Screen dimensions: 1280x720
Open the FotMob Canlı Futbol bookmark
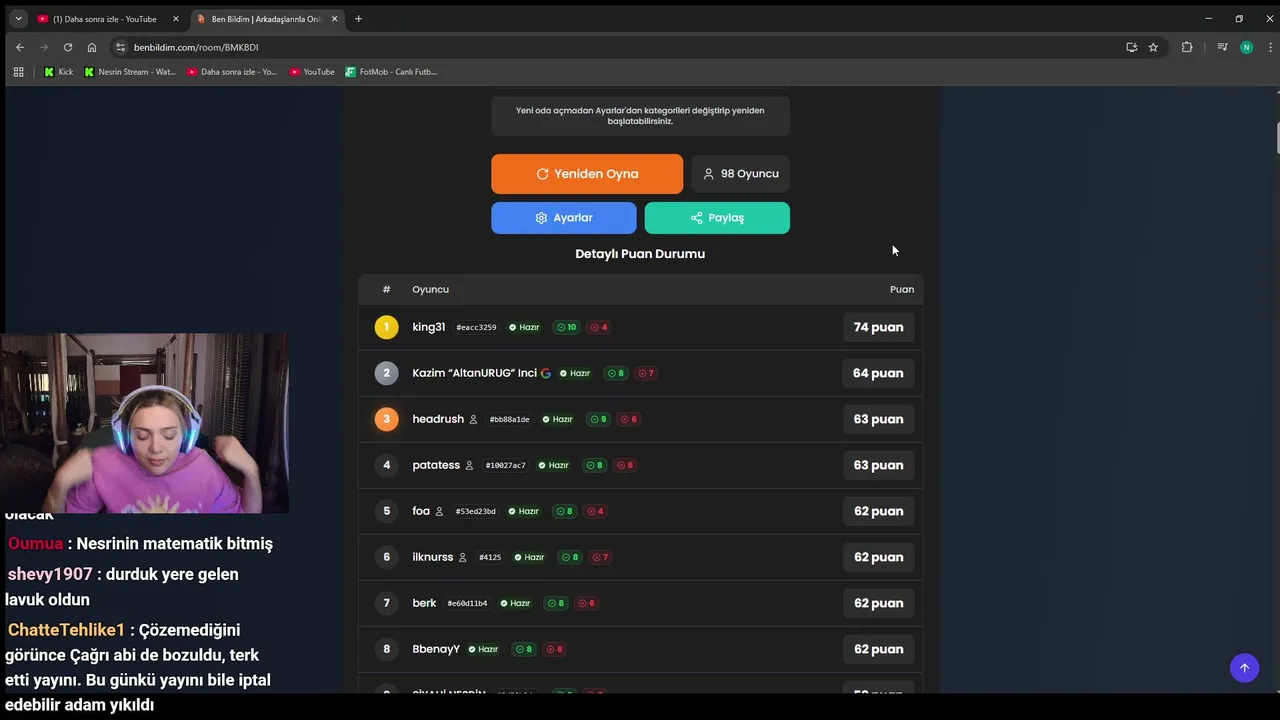[x=391, y=72]
